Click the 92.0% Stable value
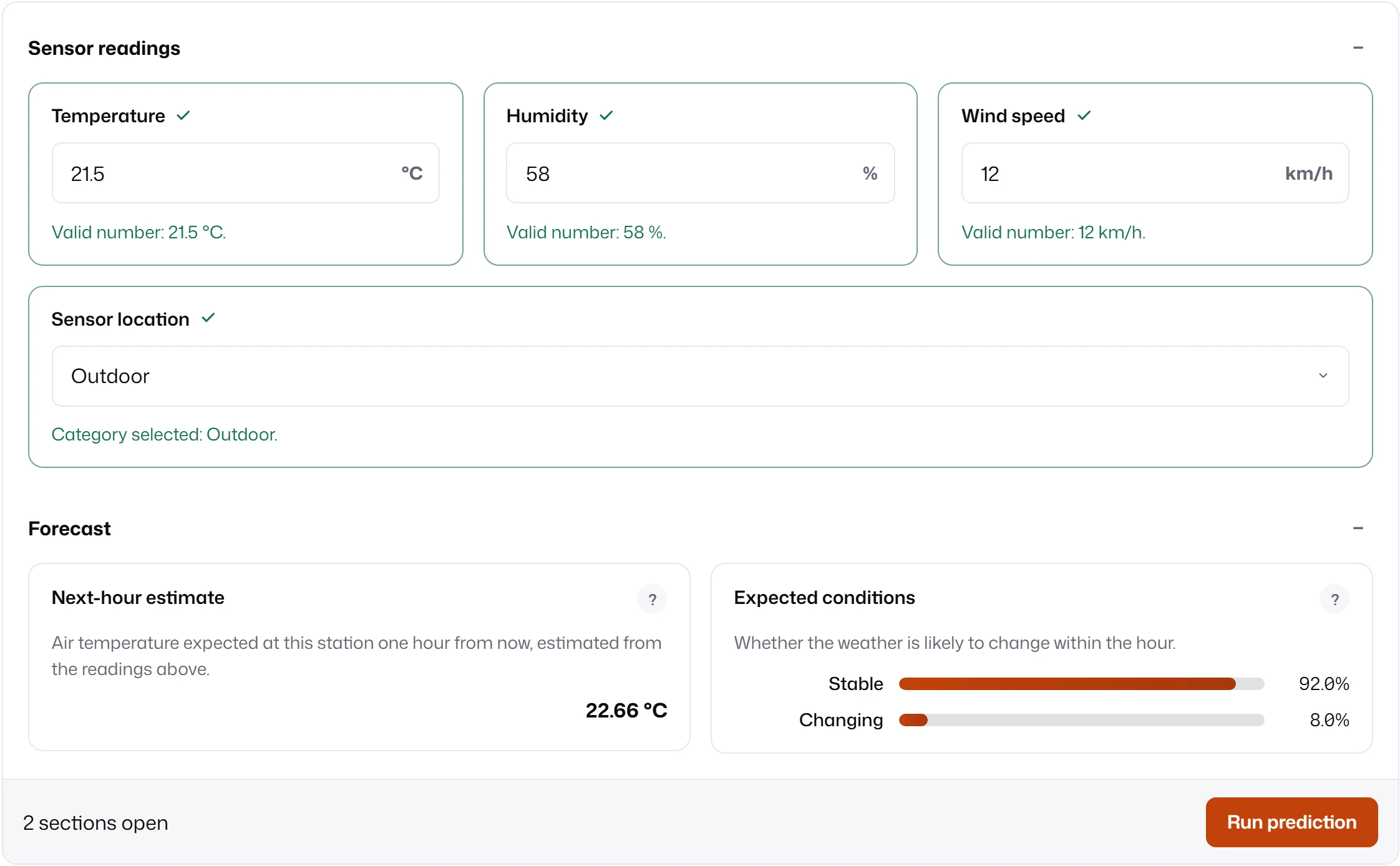Image resolution: width=1400 pixels, height=866 pixels. [x=1324, y=684]
